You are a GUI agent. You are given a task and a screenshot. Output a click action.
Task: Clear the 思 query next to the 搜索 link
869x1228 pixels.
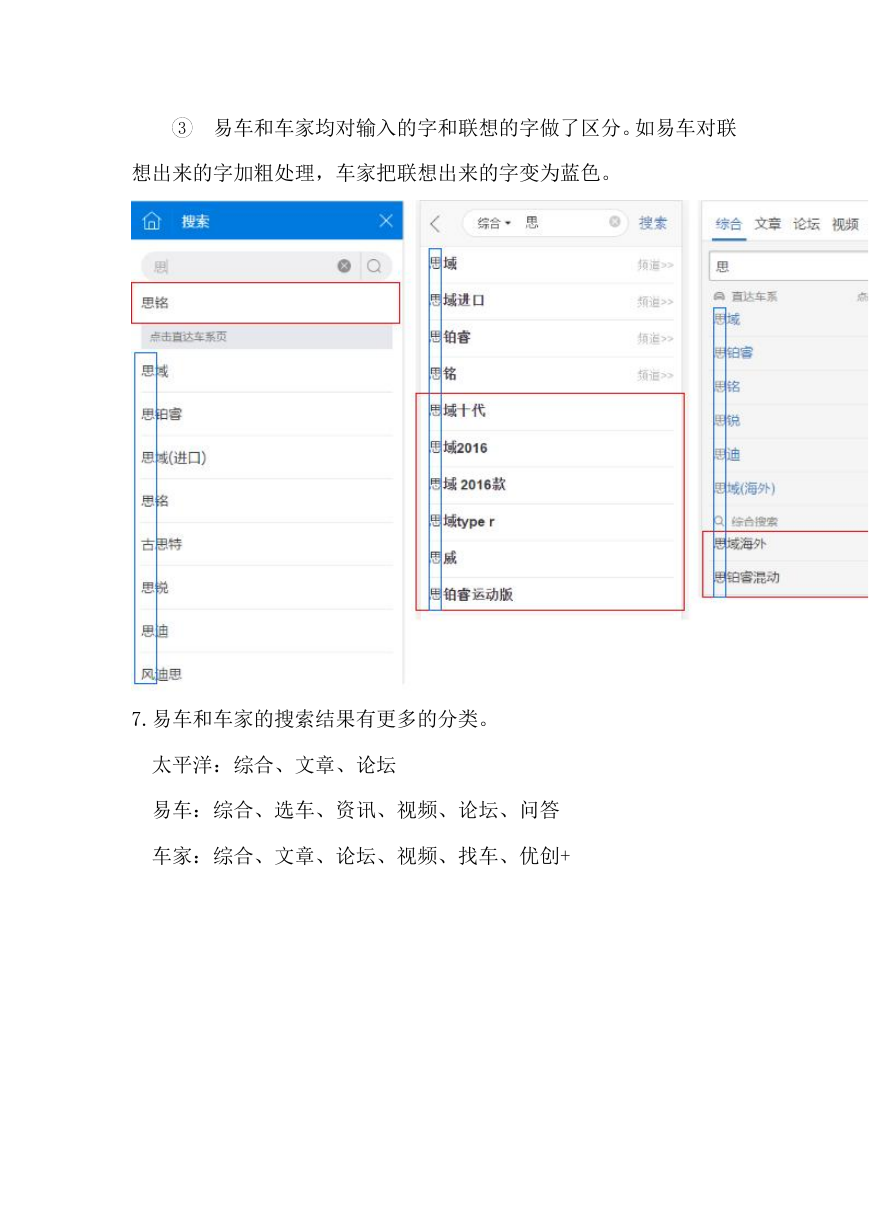coord(615,222)
